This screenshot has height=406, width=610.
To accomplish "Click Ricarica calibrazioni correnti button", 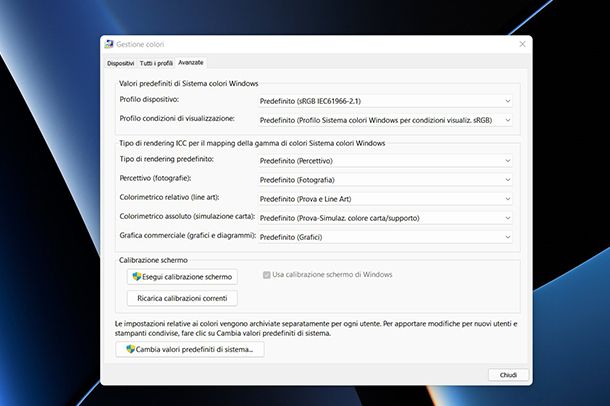I will click(182, 298).
